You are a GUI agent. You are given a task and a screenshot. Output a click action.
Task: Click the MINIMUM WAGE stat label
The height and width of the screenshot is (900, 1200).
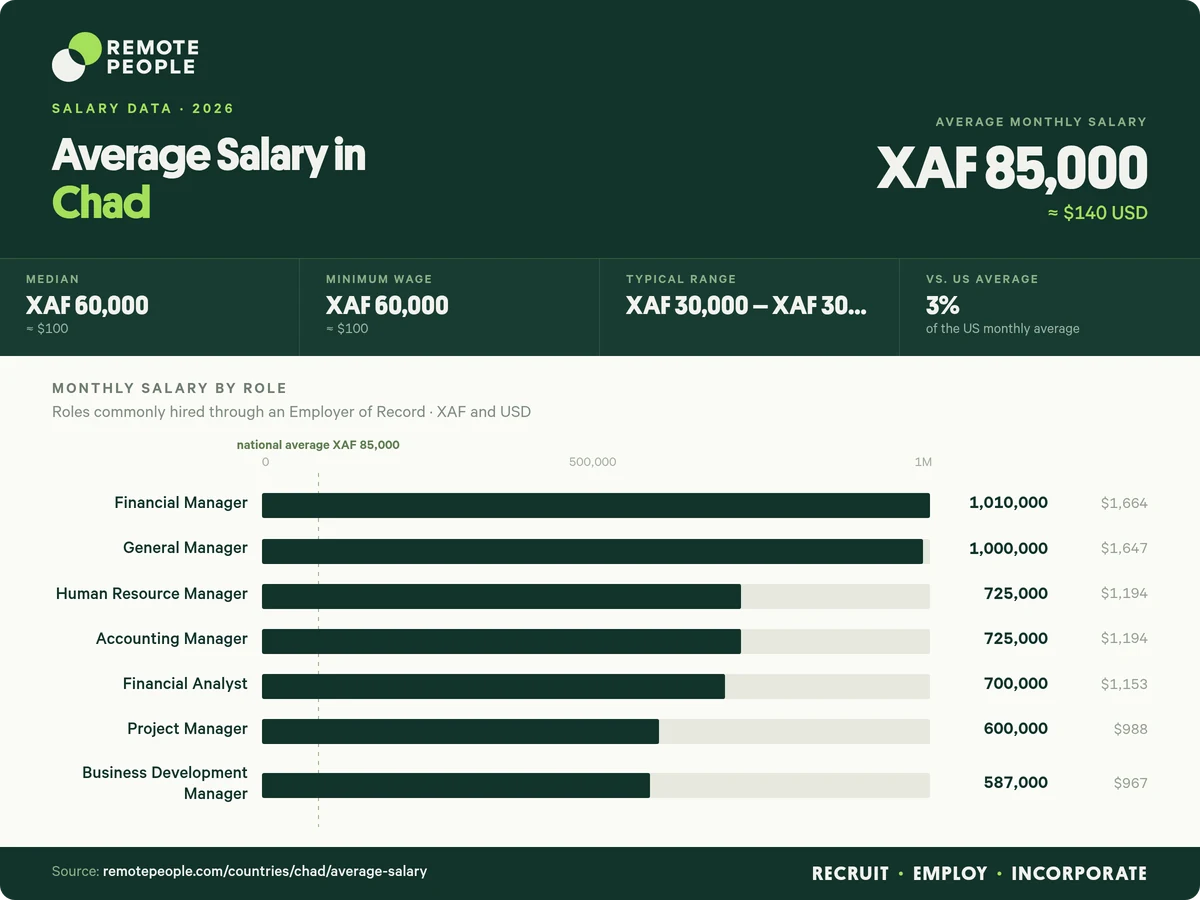(x=379, y=279)
